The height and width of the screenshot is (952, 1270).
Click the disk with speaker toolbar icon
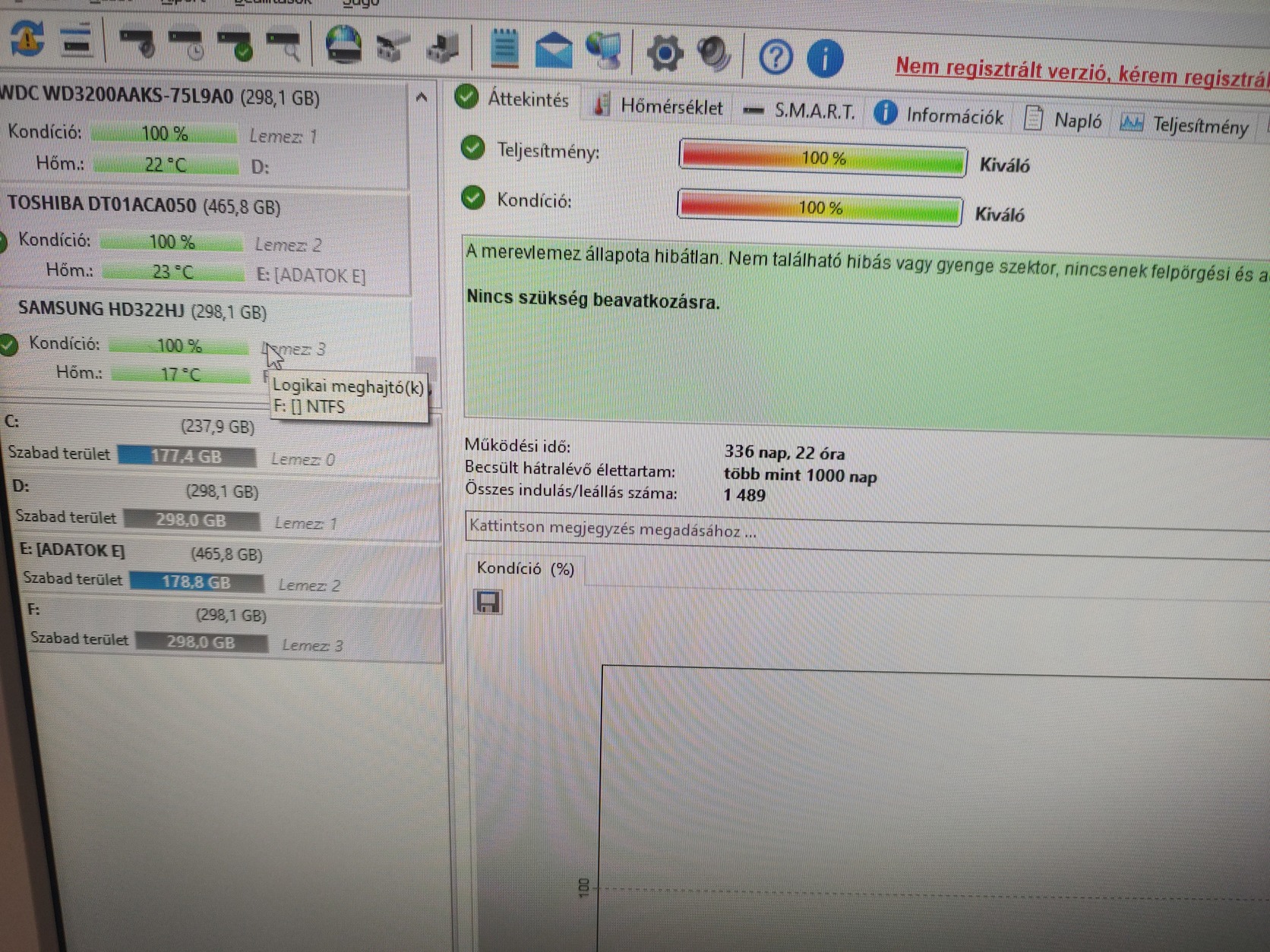click(x=137, y=43)
